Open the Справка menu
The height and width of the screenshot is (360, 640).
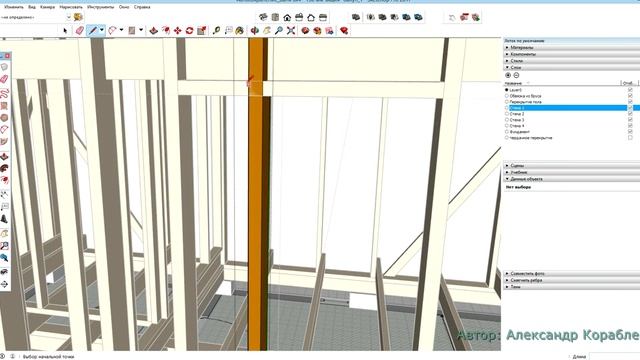(142, 7)
